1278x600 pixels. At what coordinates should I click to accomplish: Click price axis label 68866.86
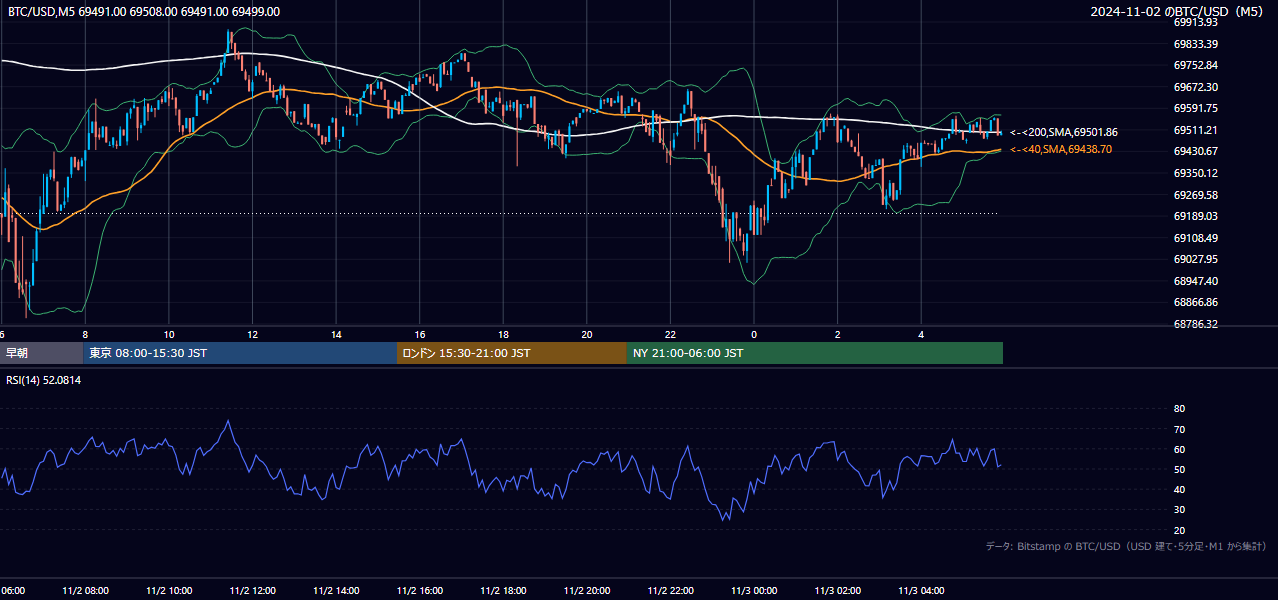click(x=1195, y=302)
